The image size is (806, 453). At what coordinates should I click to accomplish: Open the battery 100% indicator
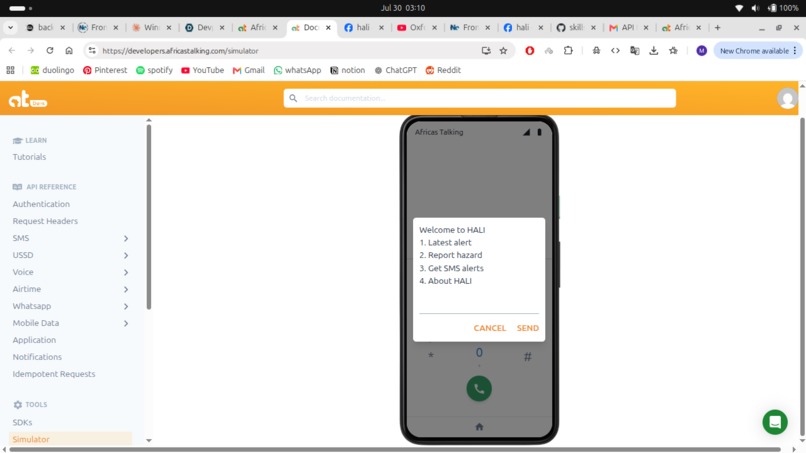(x=783, y=8)
